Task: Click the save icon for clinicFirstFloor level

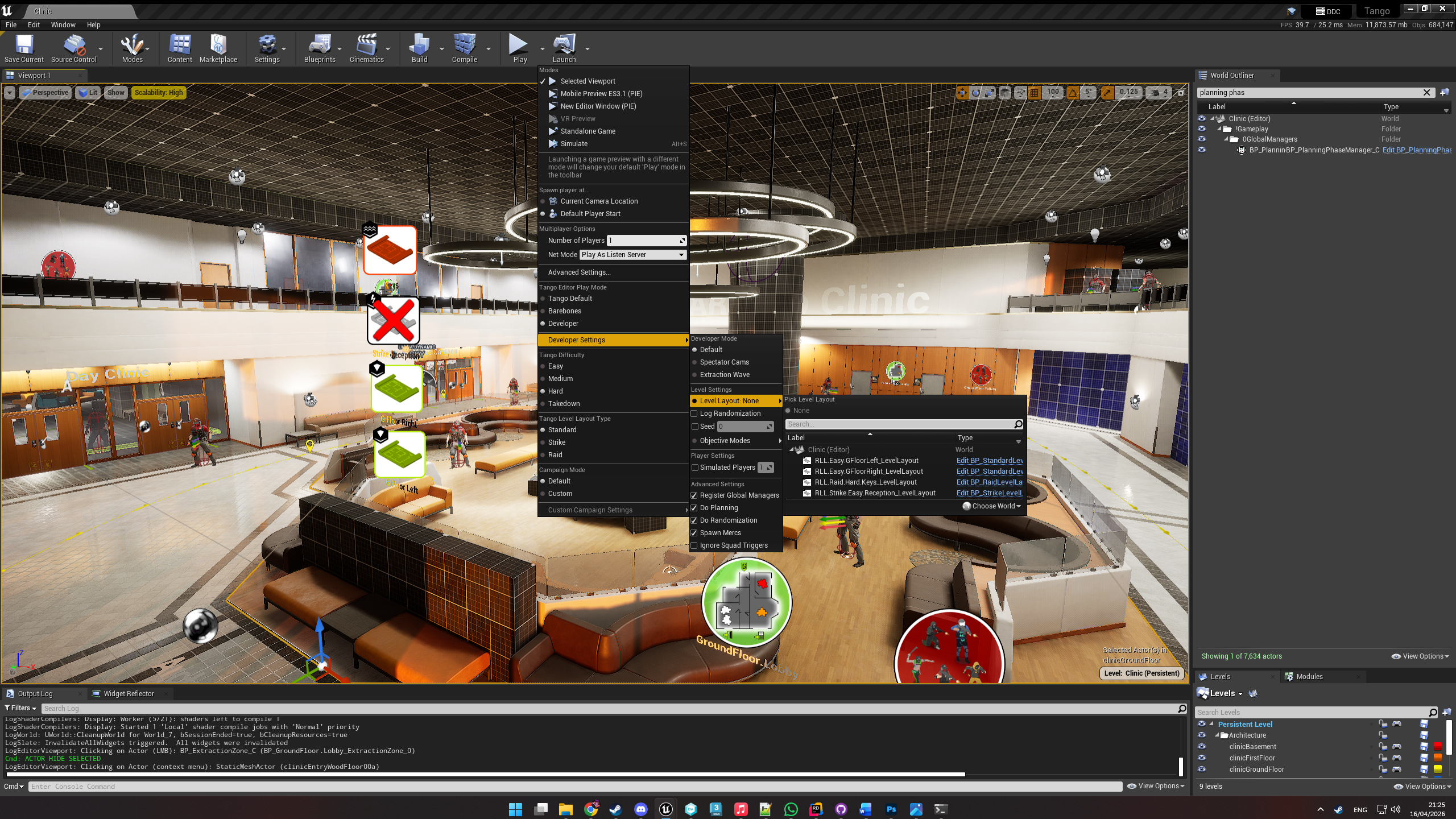Action: [x=1424, y=758]
